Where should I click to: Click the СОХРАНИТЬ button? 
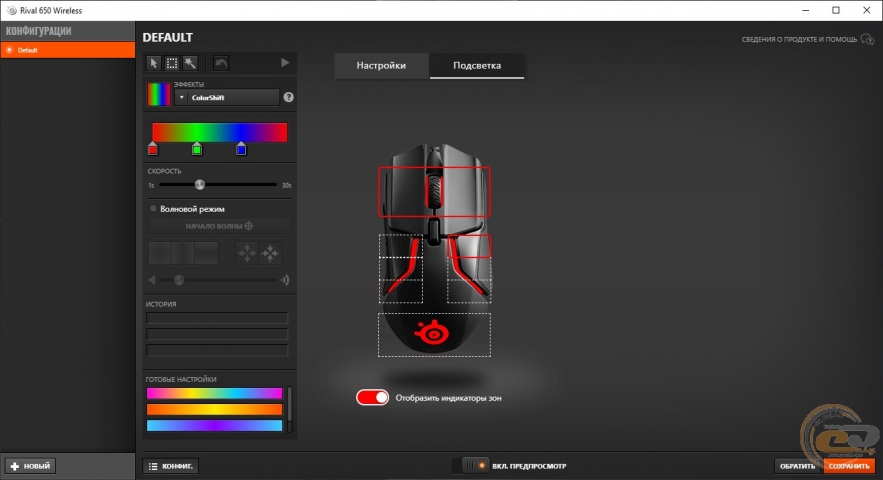pos(849,466)
